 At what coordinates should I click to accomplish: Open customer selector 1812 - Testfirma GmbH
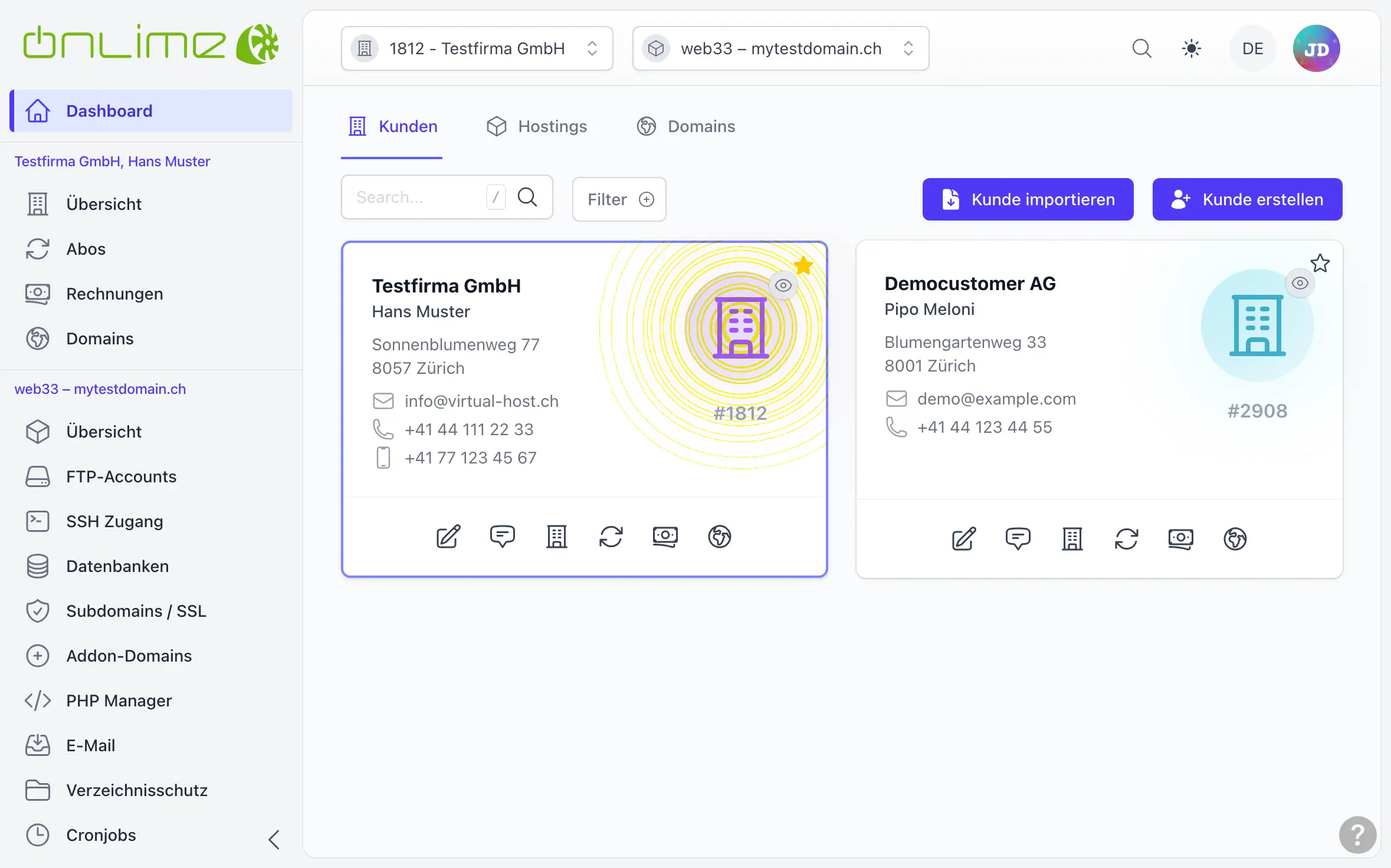tap(477, 48)
